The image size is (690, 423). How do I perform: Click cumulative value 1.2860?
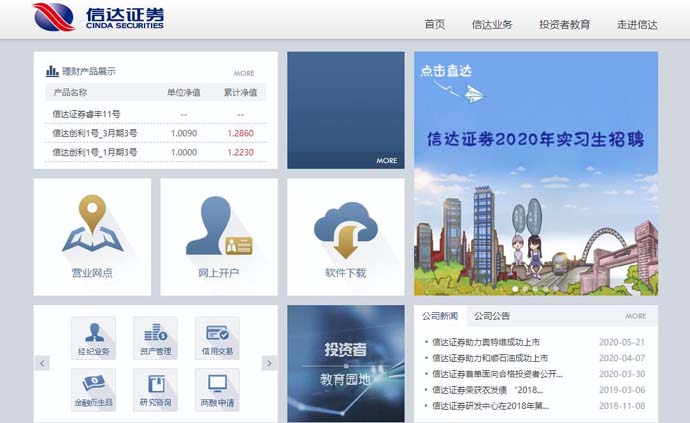(241, 133)
